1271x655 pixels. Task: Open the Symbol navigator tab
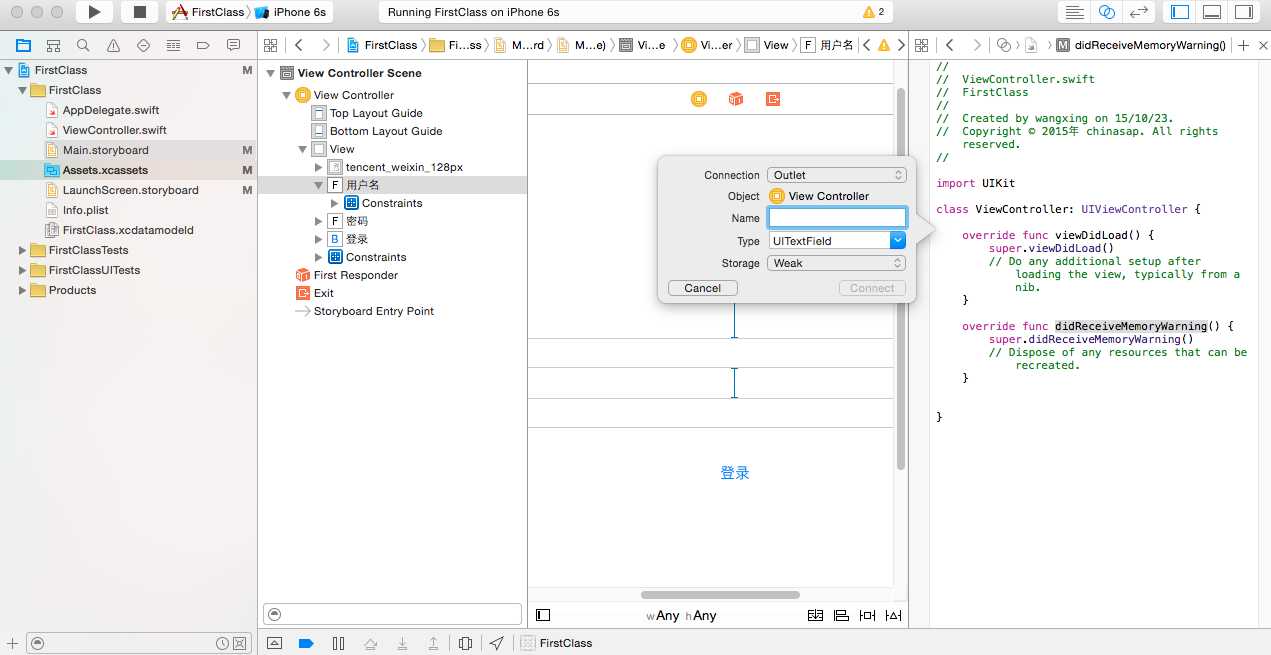click(x=54, y=45)
